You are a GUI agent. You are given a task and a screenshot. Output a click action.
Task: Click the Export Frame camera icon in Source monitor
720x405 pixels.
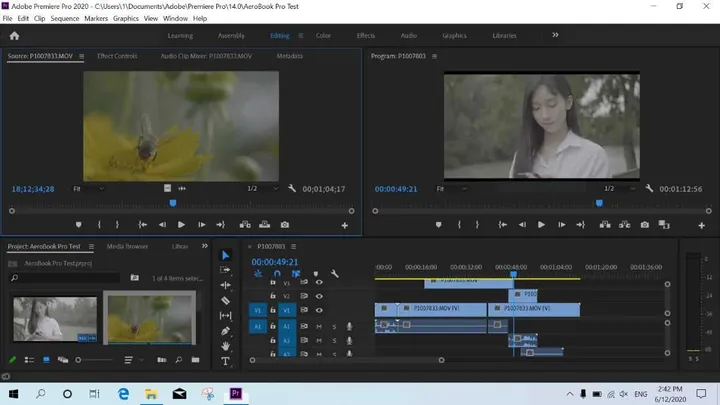[285, 225]
